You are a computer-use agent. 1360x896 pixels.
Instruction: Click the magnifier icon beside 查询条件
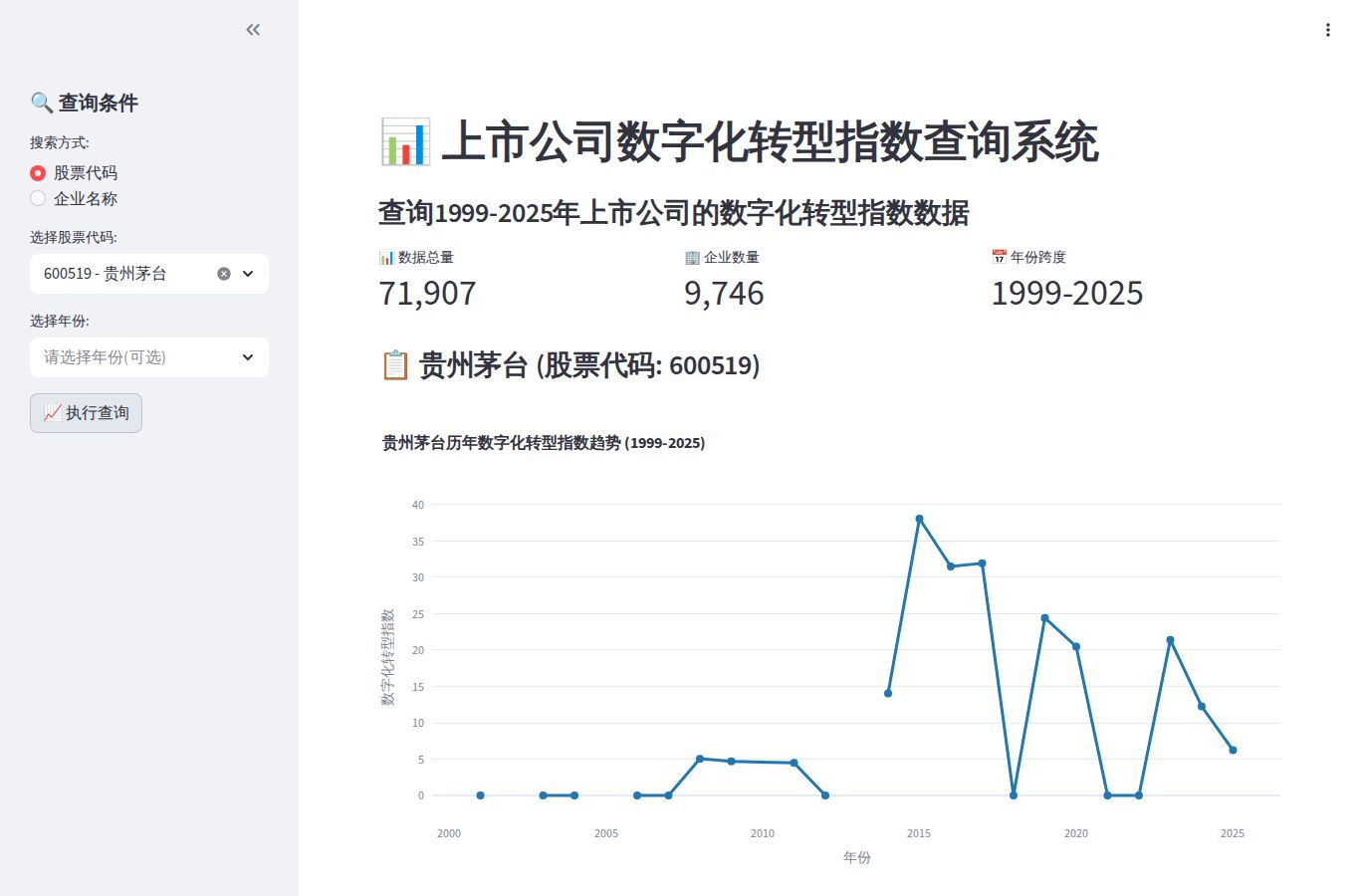(42, 103)
